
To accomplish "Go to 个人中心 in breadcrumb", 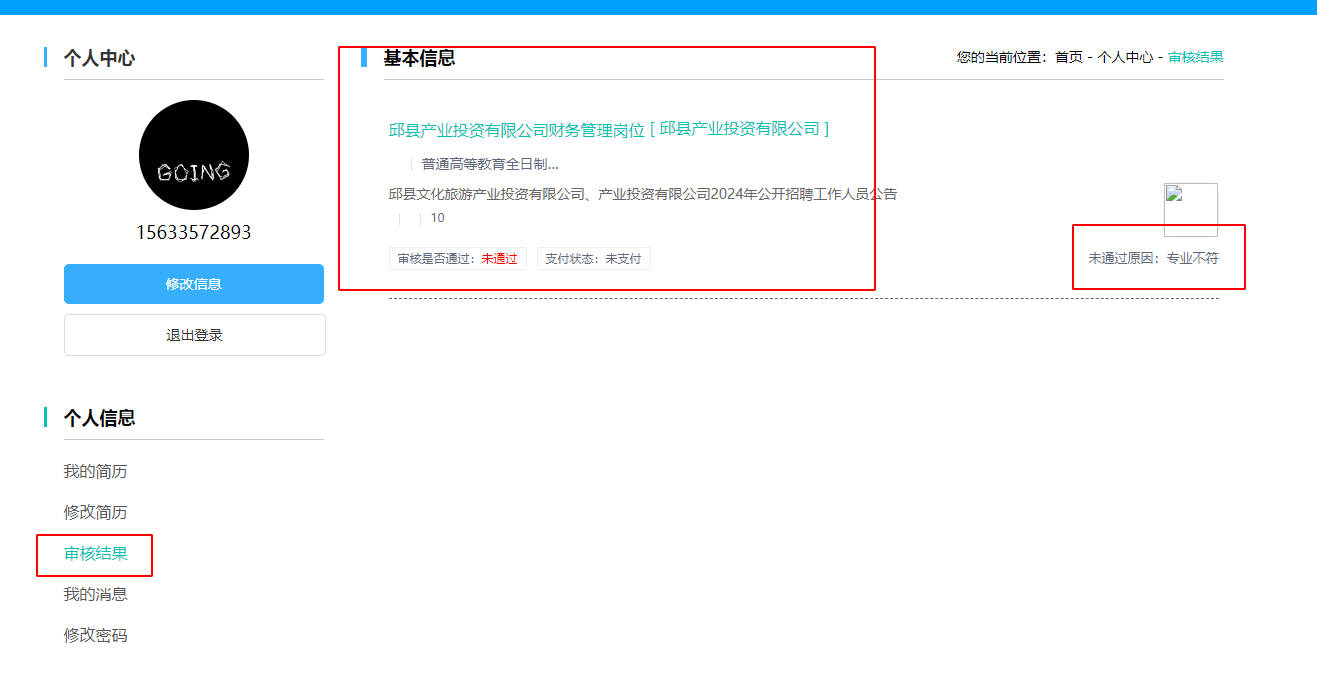I will (1125, 57).
